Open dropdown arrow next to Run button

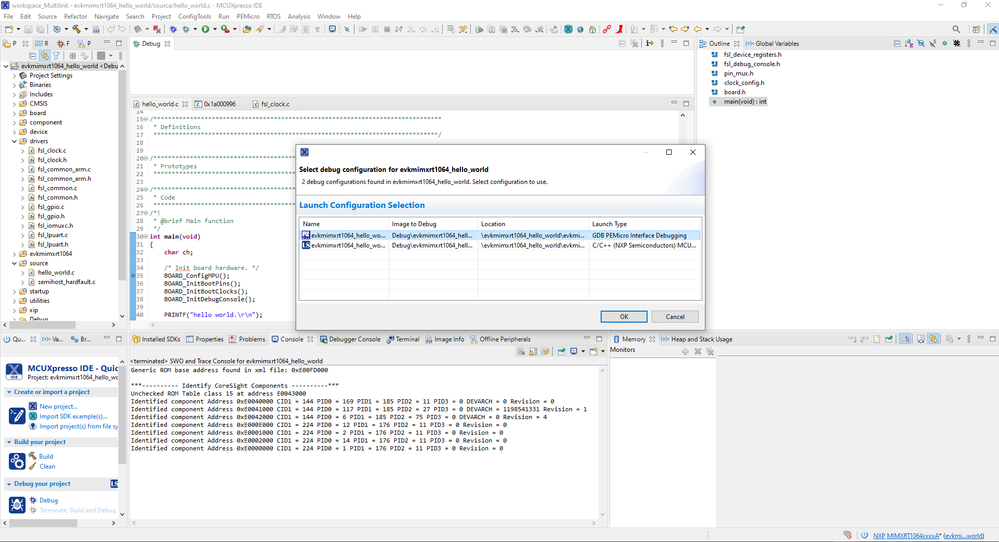click(215, 29)
